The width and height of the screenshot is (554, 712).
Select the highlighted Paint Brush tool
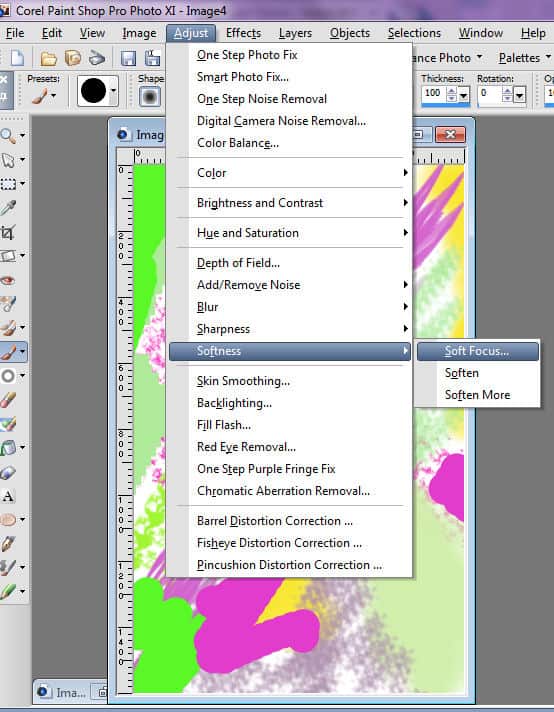click(8, 352)
